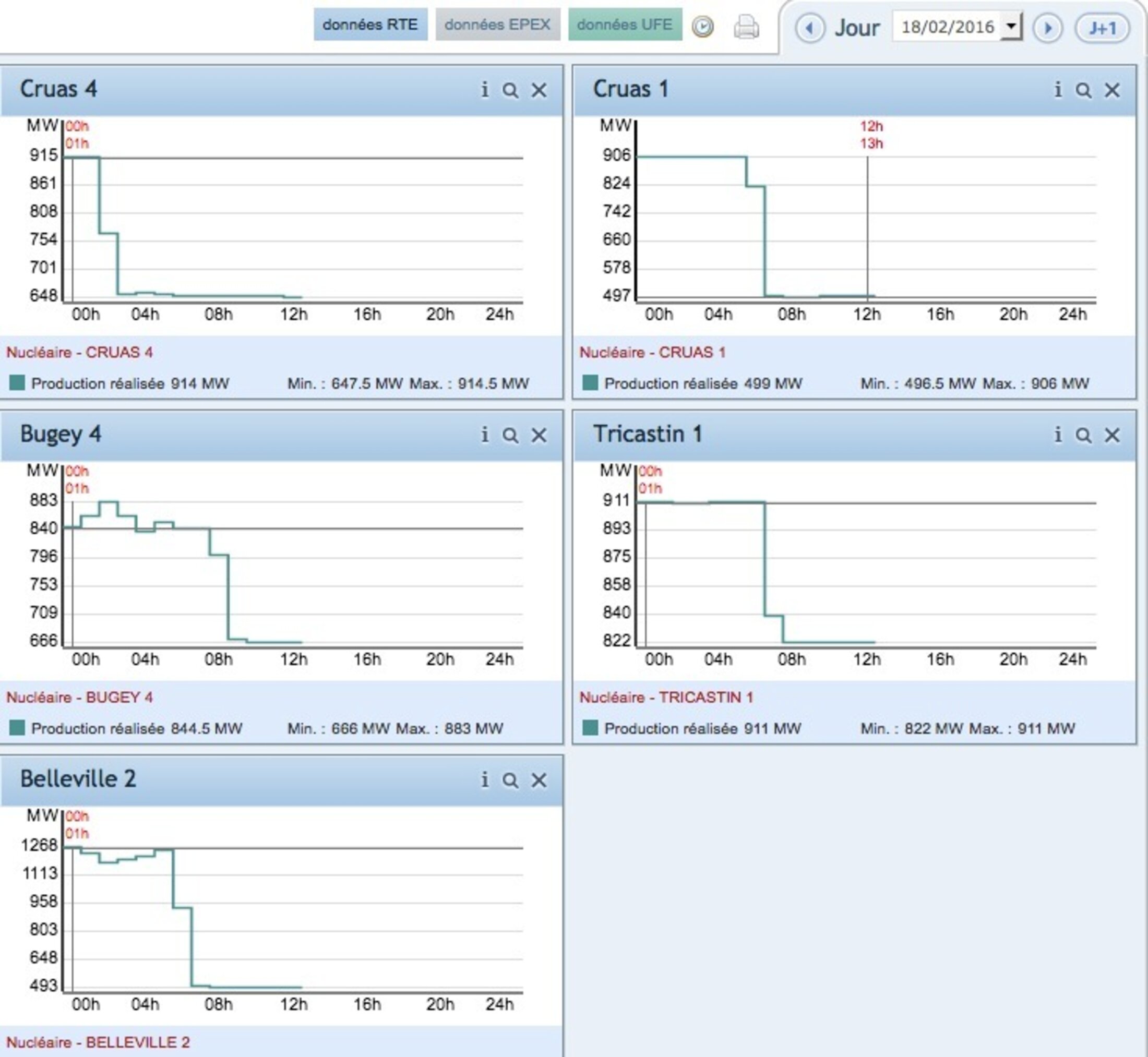Close the Bugey 4 panel
The height and width of the screenshot is (1057, 1148).
tap(539, 435)
